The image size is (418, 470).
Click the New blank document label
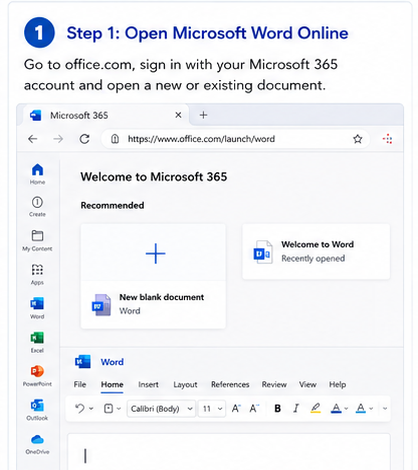point(161,297)
